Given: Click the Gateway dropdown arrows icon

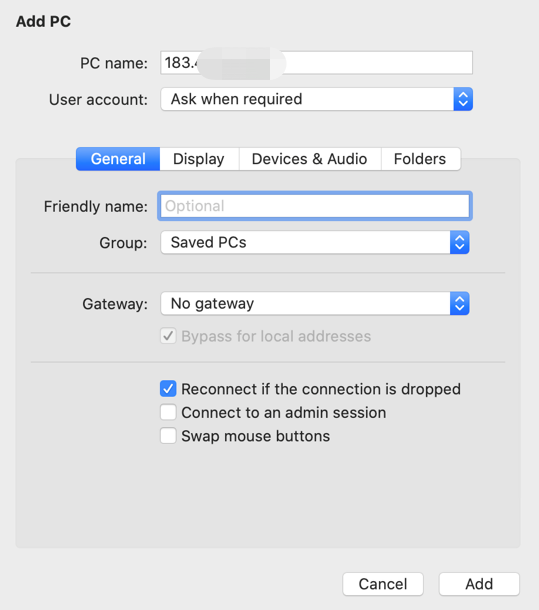Looking at the screenshot, I should coord(460,303).
